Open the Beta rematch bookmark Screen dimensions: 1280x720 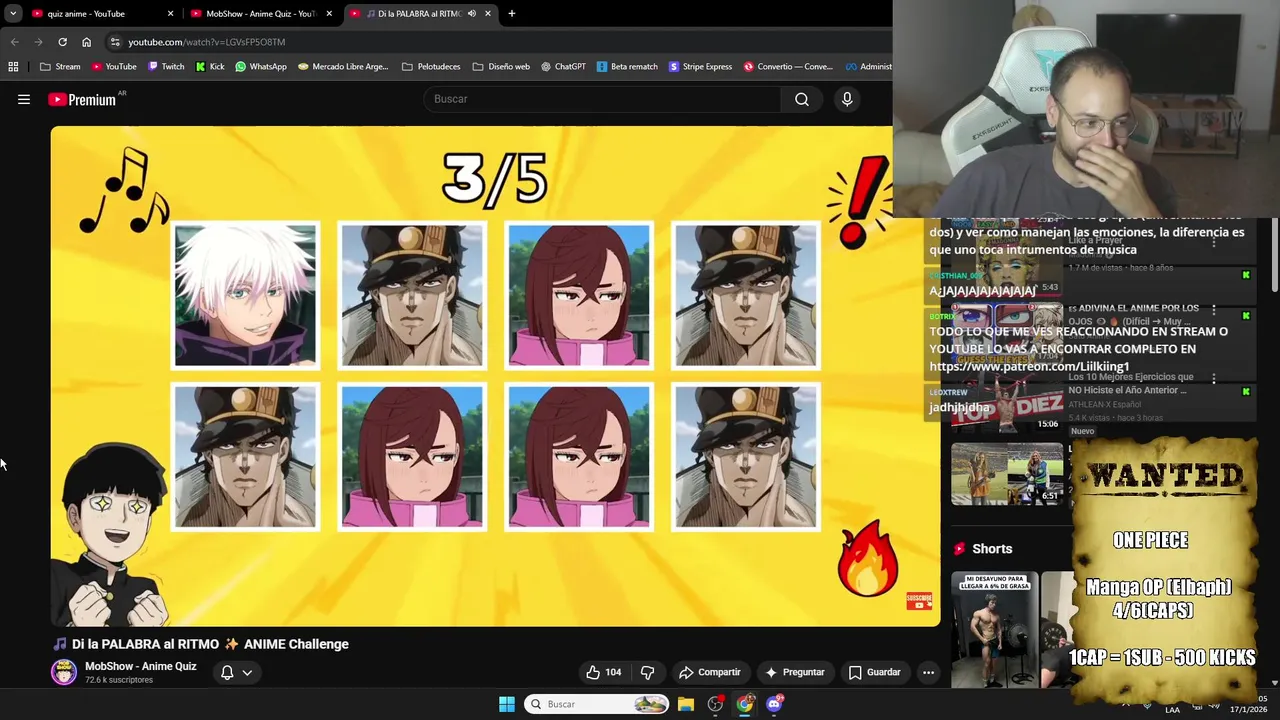627,67
